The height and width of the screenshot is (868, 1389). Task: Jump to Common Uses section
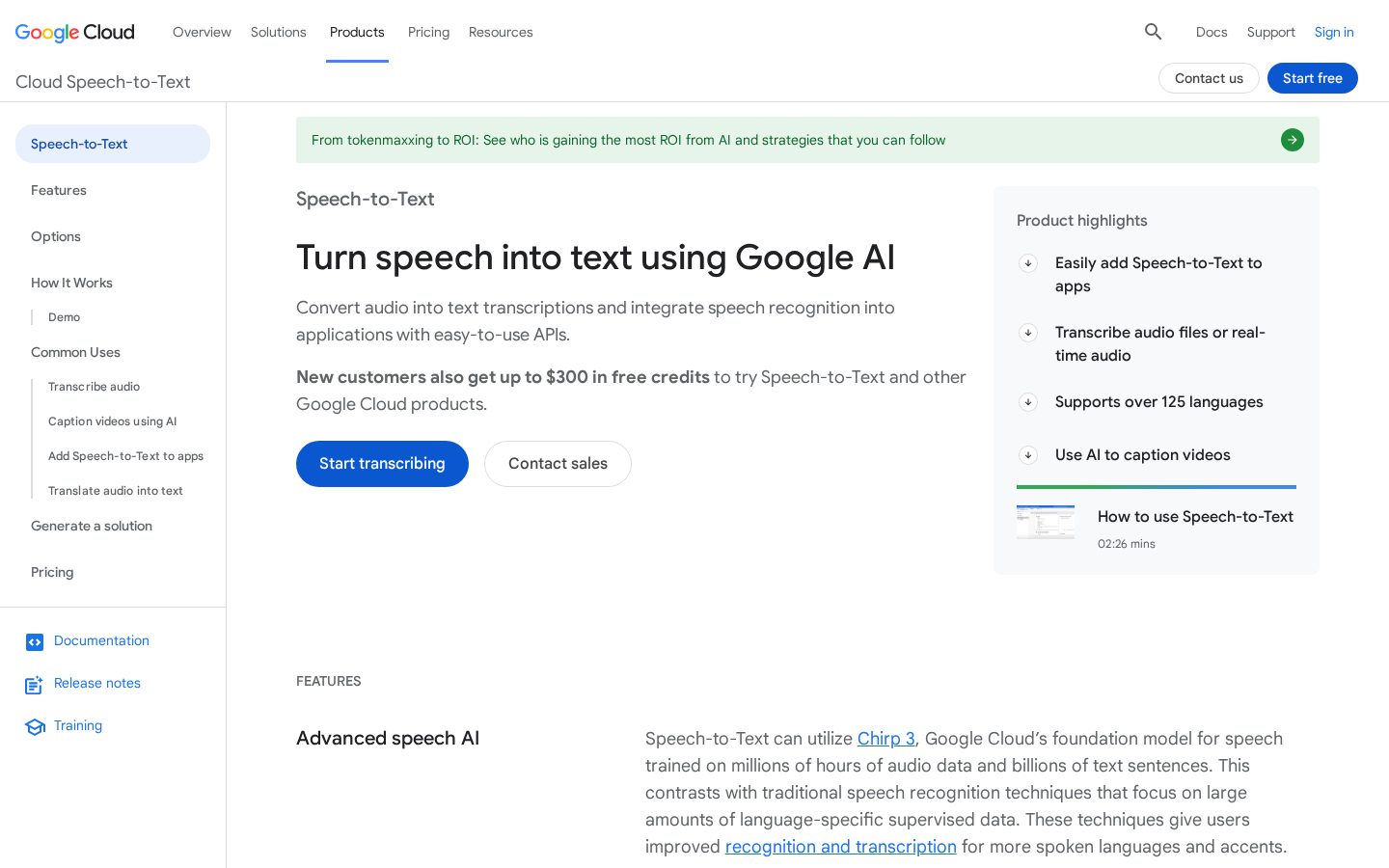[x=75, y=352]
